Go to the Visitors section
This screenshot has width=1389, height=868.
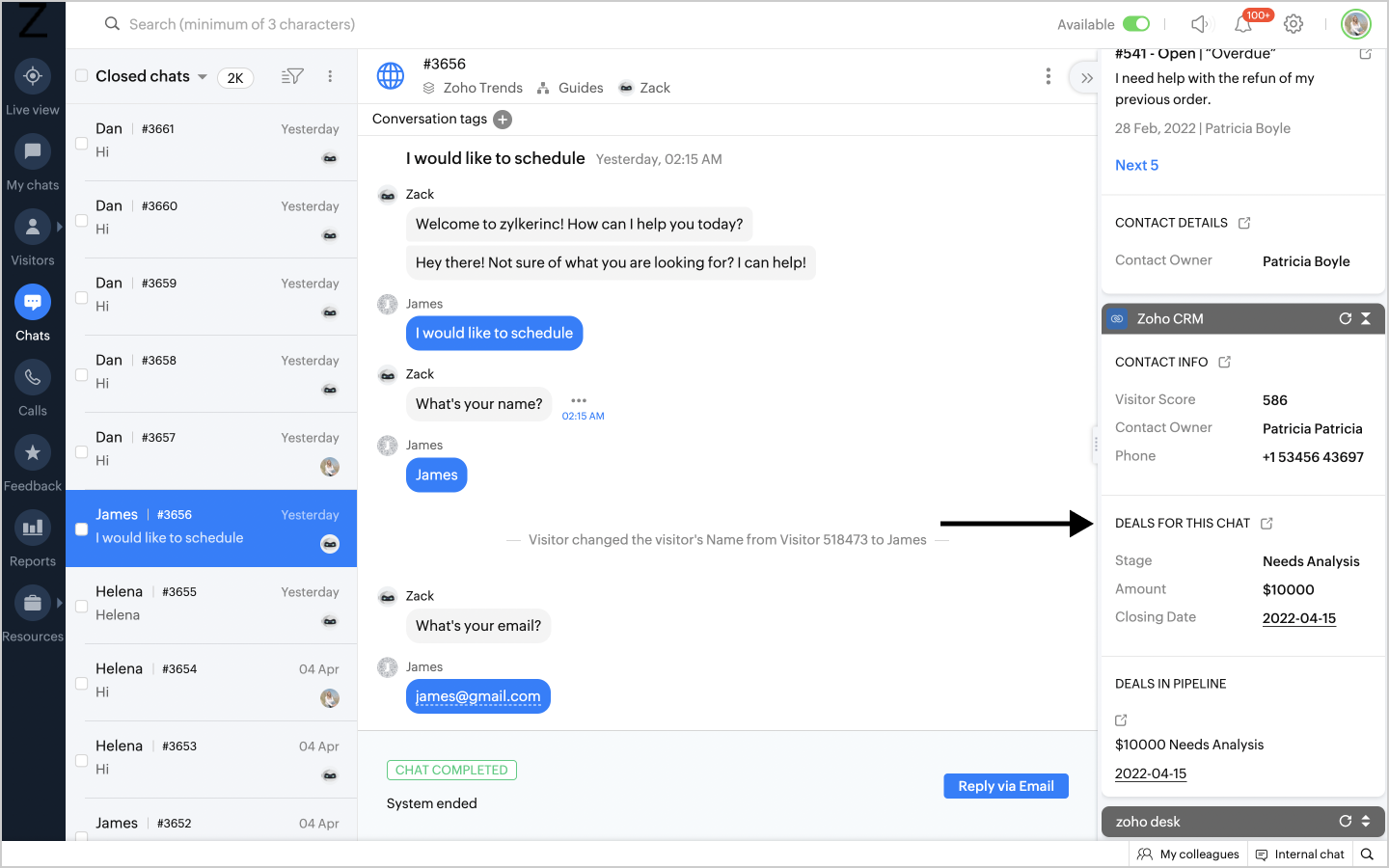coord(33,227)
